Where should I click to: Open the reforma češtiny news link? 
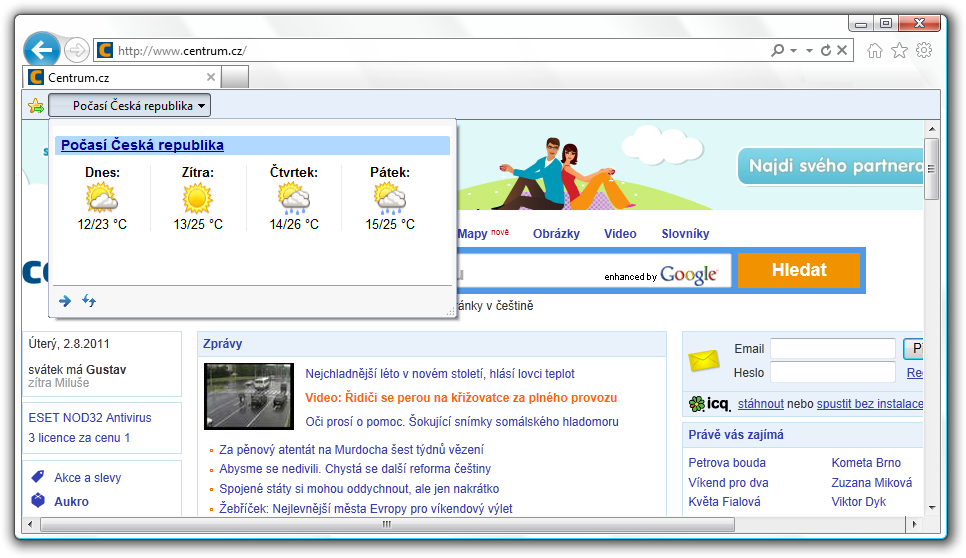[355, 469]
